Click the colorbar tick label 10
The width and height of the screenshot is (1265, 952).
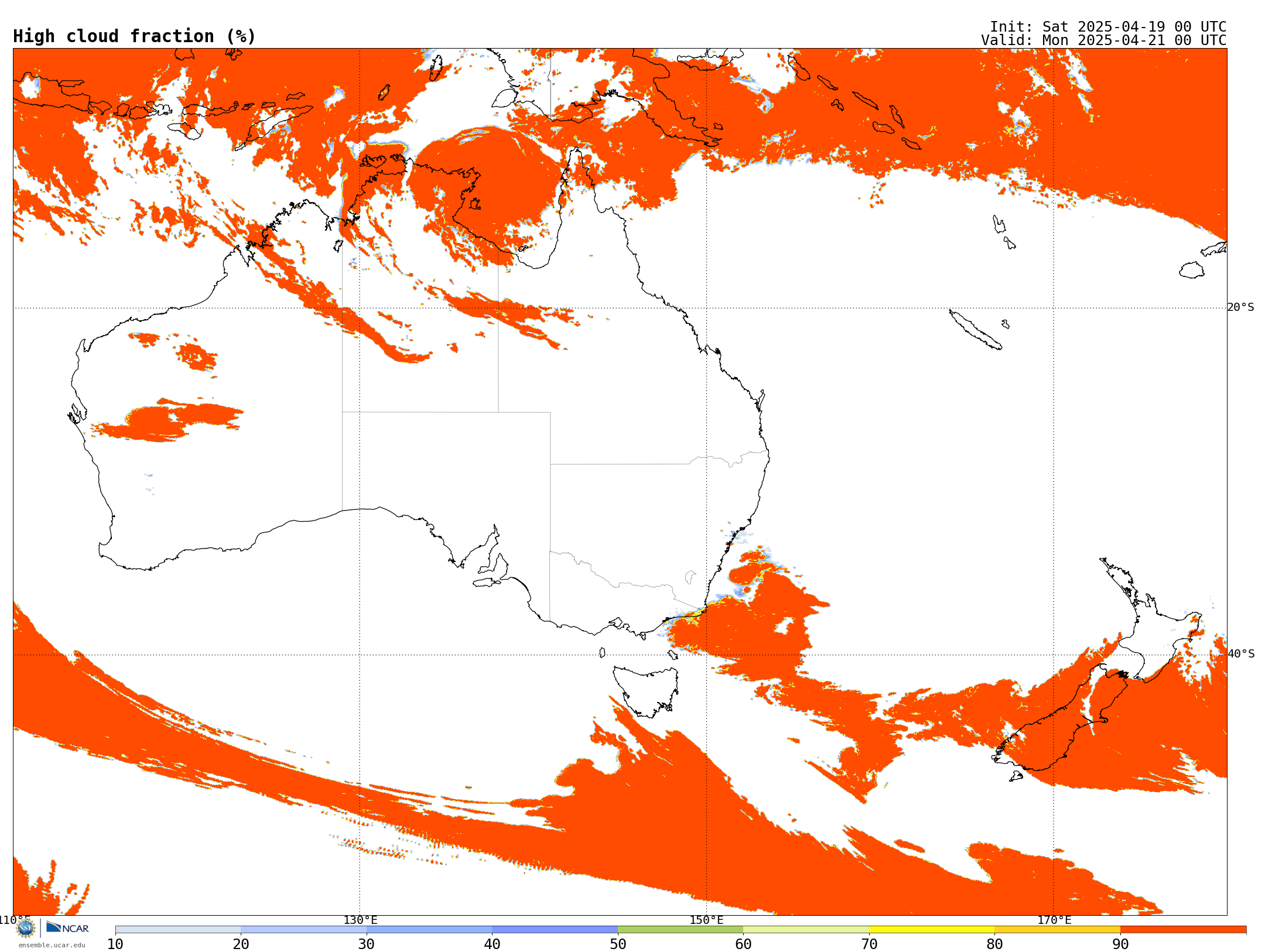coord(115,944)
